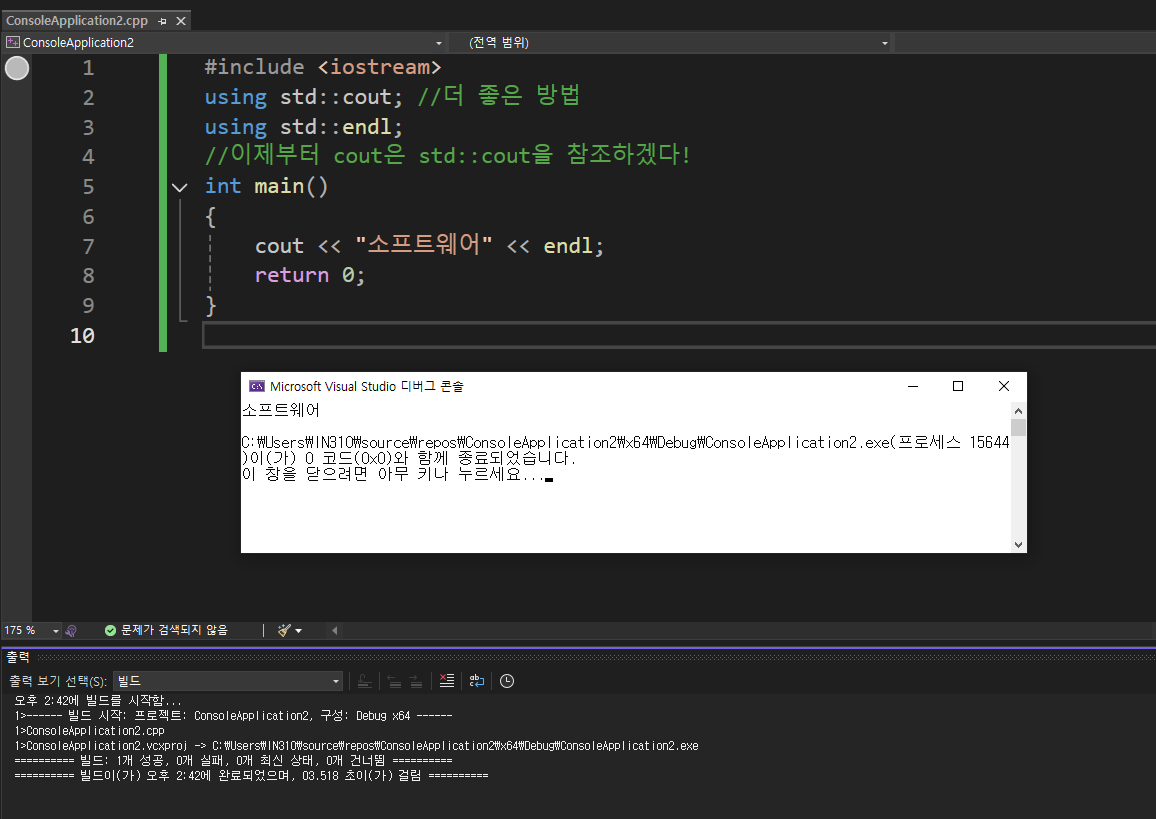Click the project icon beside ConsoleApplication2
The image size is (1156, 819).
point(13,43)
